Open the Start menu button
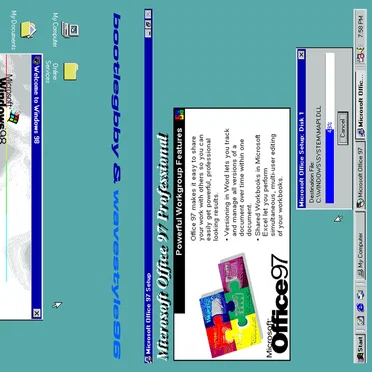The image size is (372, 372). pos(361,348)
